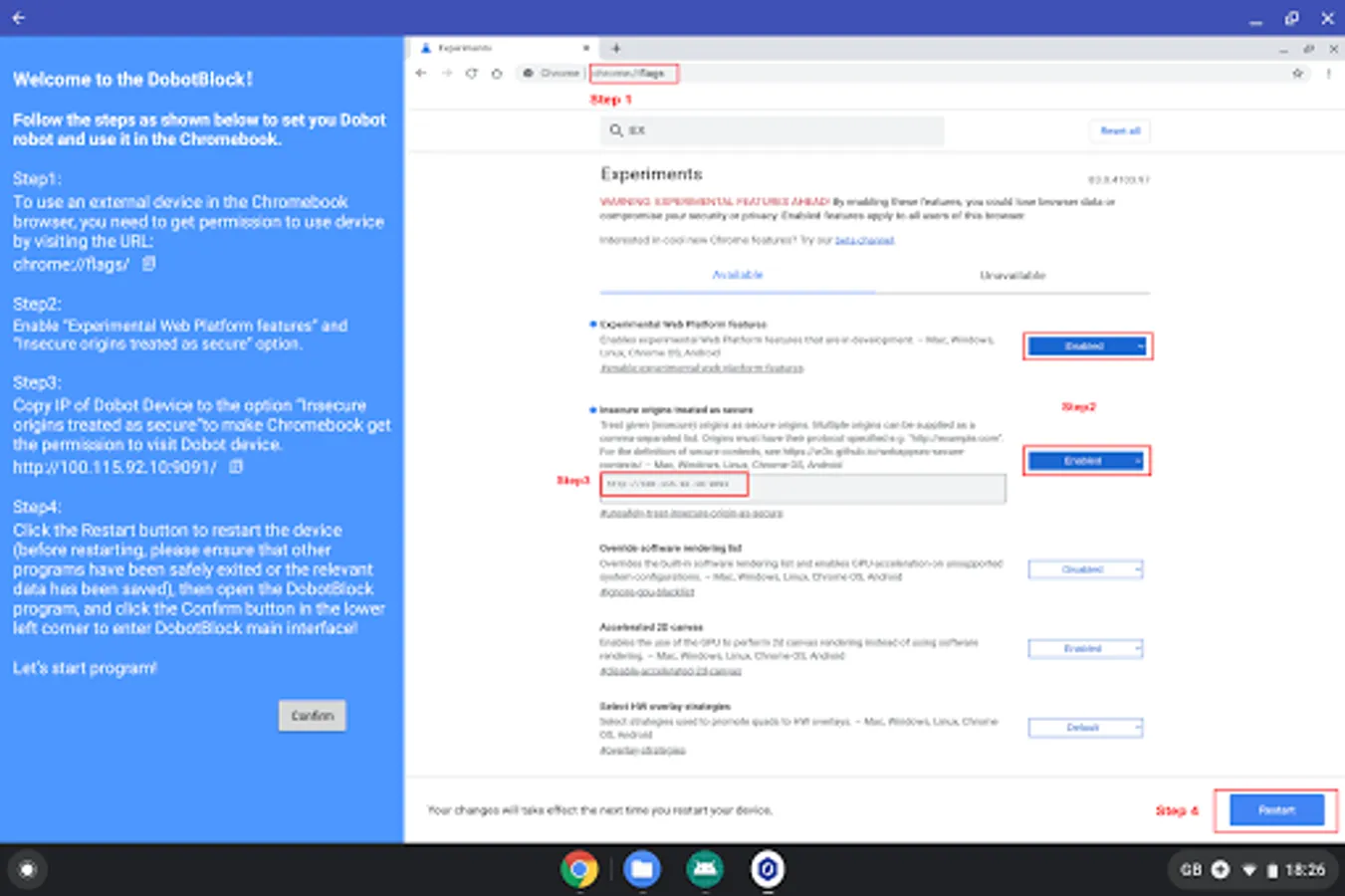This screenshot has height=896, width=1345.
Task: Select the Available tab
Action: pyautogui.click(x=738, y=275)
